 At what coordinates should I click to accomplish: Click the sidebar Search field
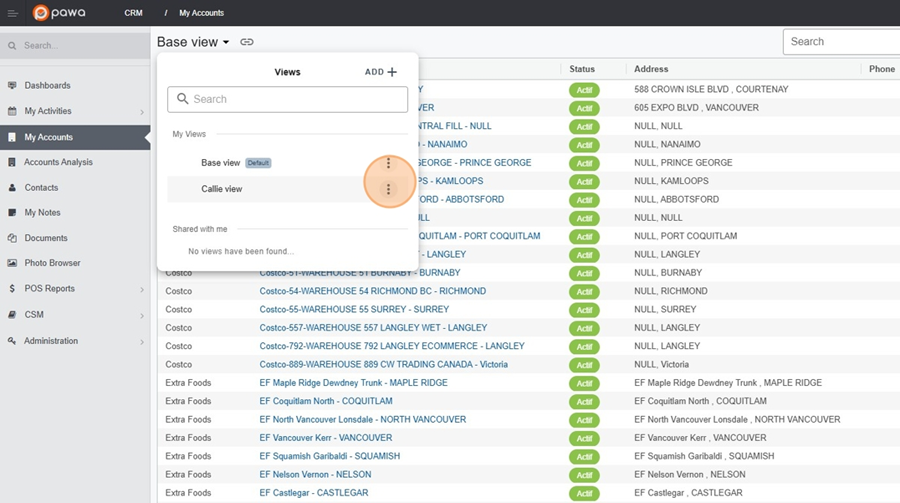(75, 45)
